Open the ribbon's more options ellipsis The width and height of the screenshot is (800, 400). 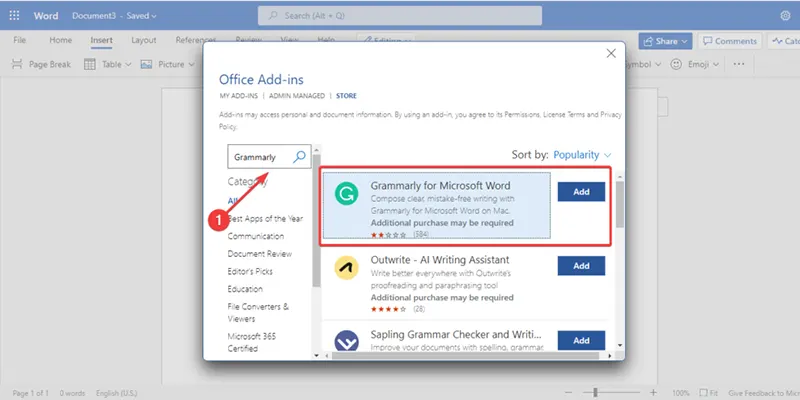738,64
